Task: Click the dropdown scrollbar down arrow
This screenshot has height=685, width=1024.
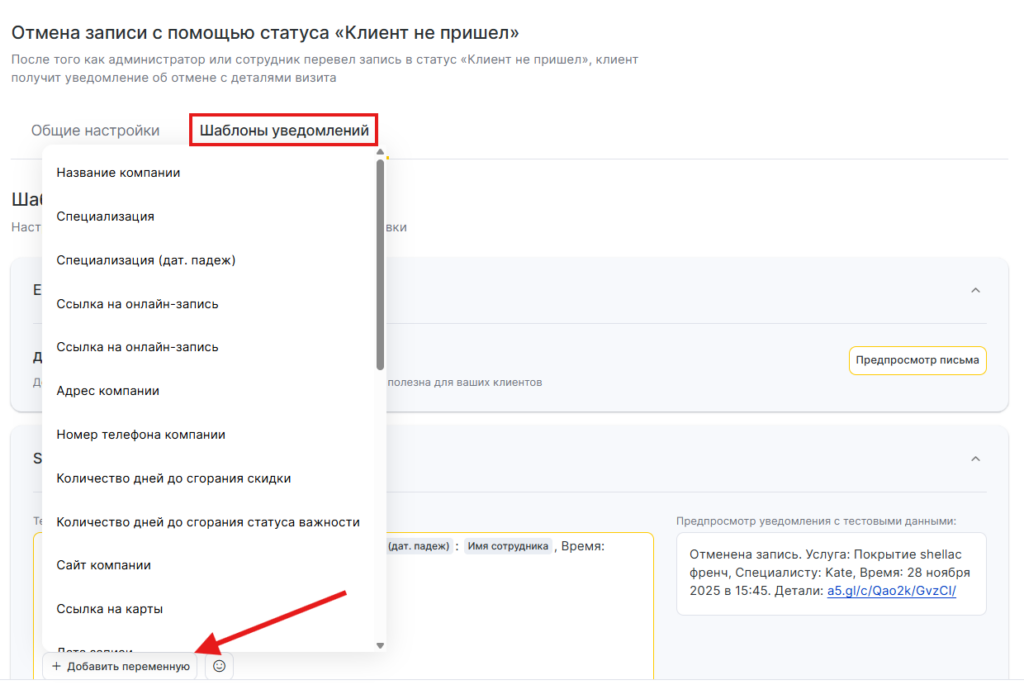Action: click(380, 646)
